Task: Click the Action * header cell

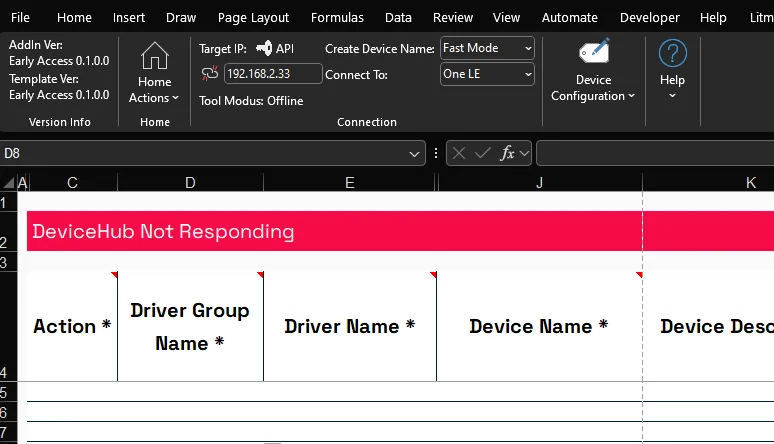Action: pos(72,326)
